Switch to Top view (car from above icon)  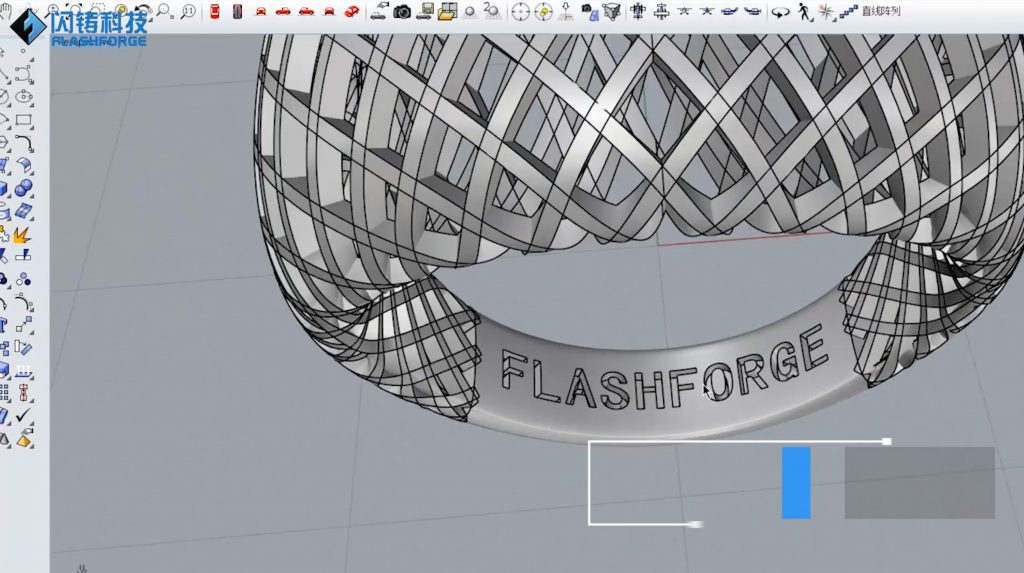215,11
